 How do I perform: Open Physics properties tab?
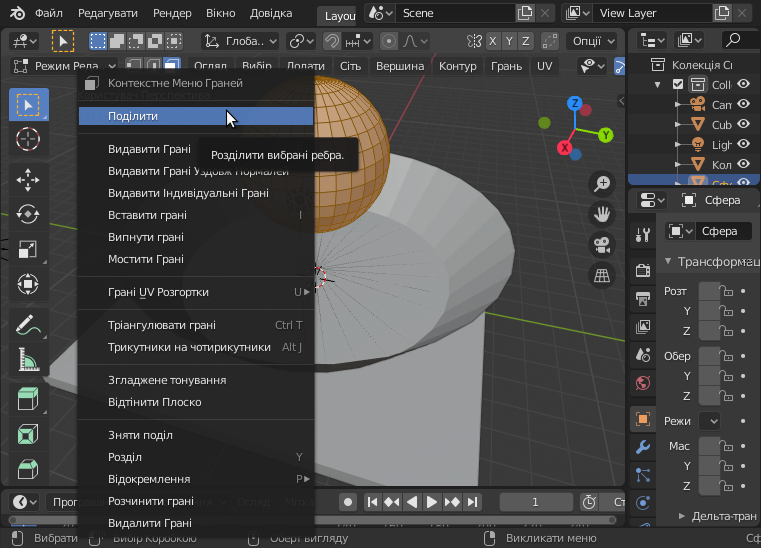click(x=643, y=503)
